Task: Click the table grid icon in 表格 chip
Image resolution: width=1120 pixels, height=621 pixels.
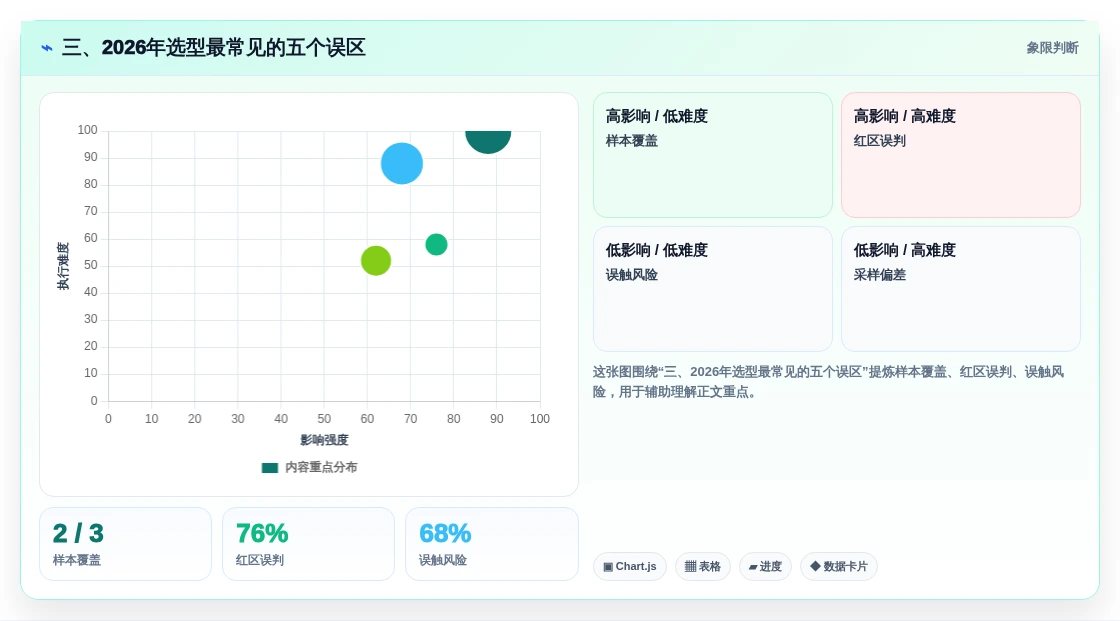Action: [x=690, y=567]
